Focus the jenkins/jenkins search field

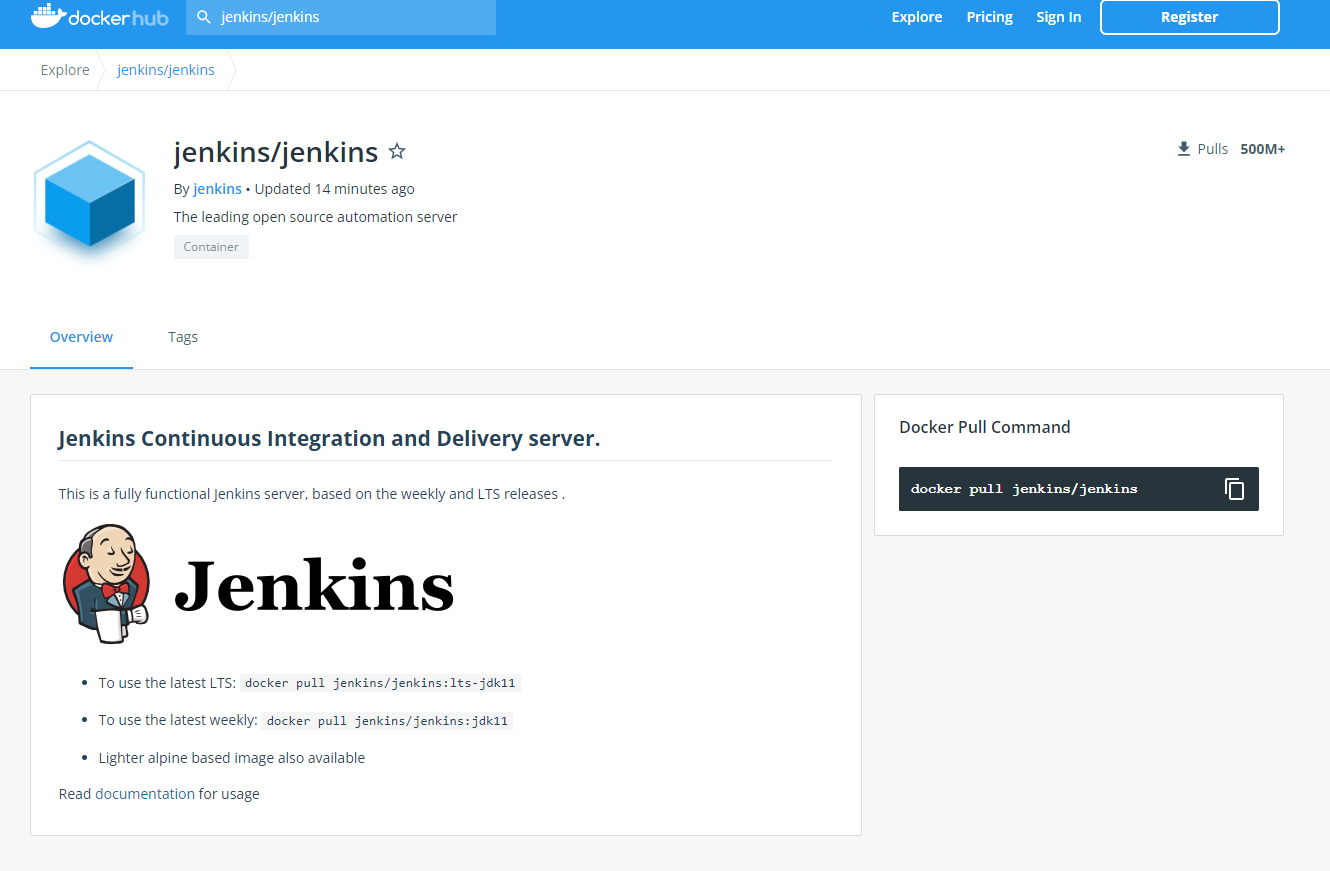click(341, 17)
